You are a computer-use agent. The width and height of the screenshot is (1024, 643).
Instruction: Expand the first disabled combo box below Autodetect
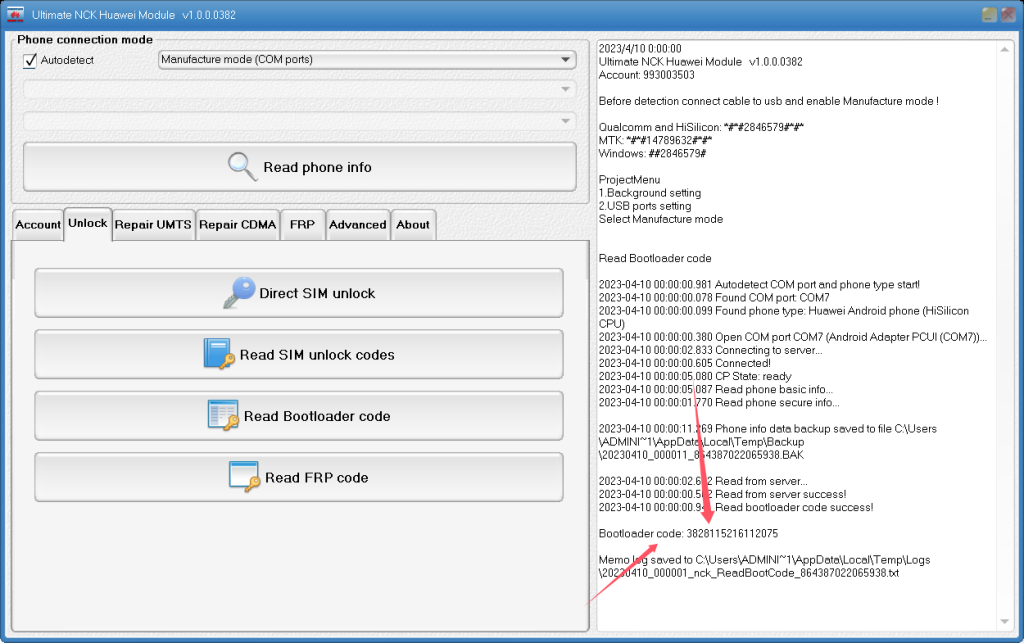(x=300, y=89)
